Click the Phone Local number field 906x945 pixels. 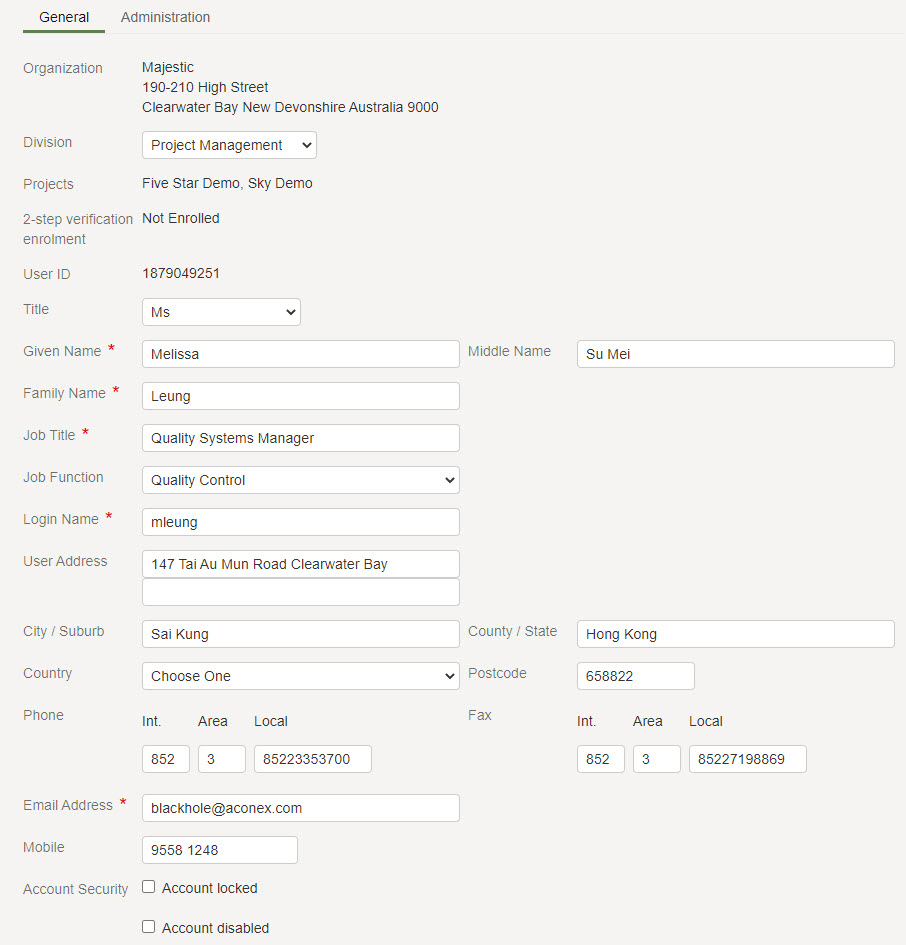(313, 759)
